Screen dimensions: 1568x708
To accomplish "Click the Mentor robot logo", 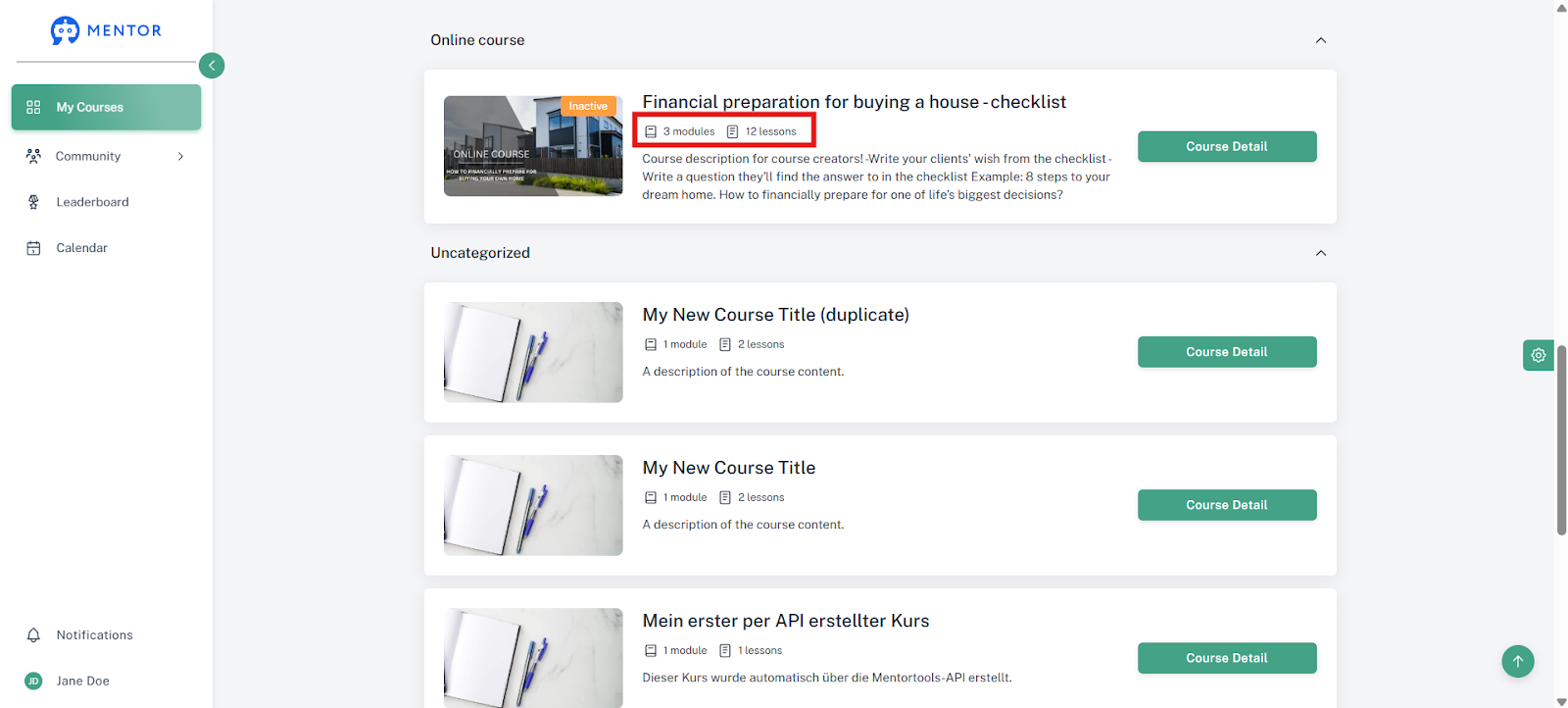I will pos(66,30).
